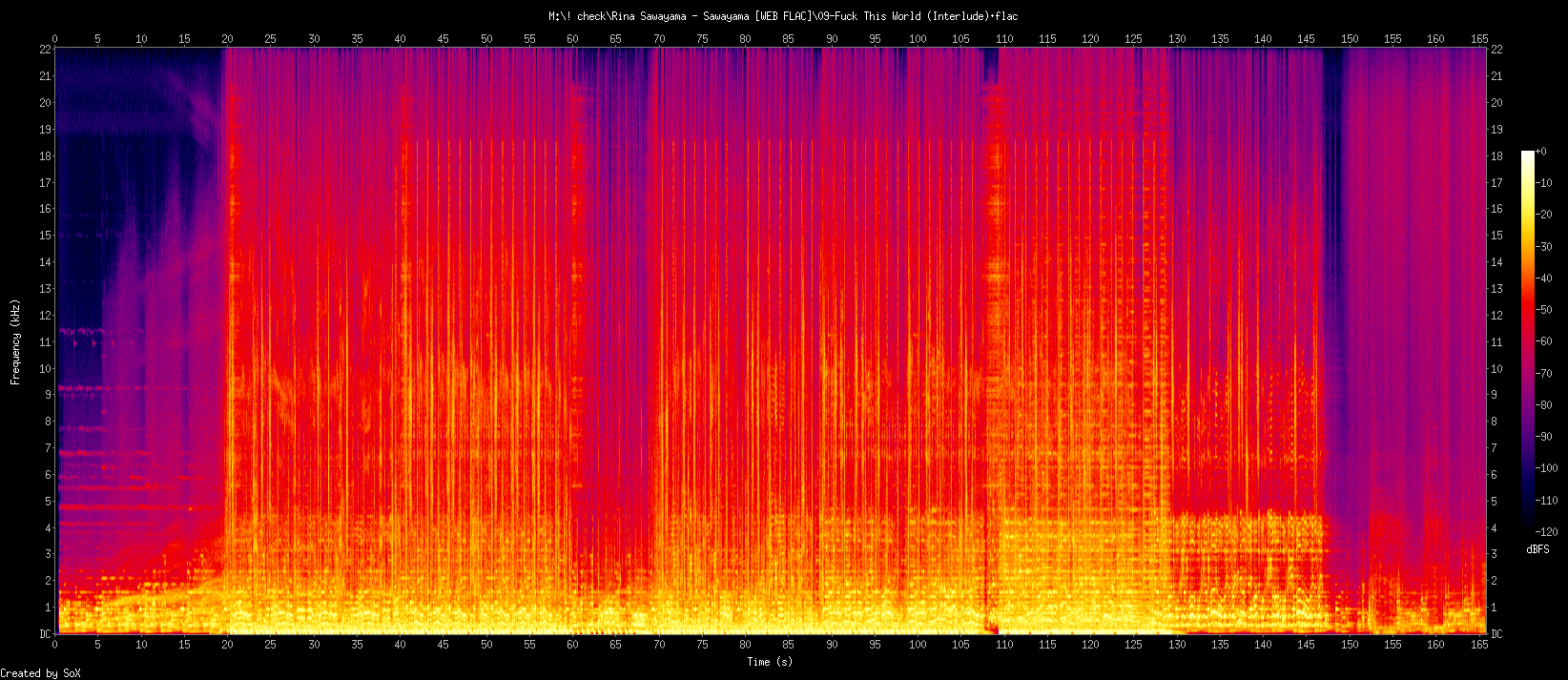
Task: Click '85' on the bottom time axis
Action: [x=789, y=645]
